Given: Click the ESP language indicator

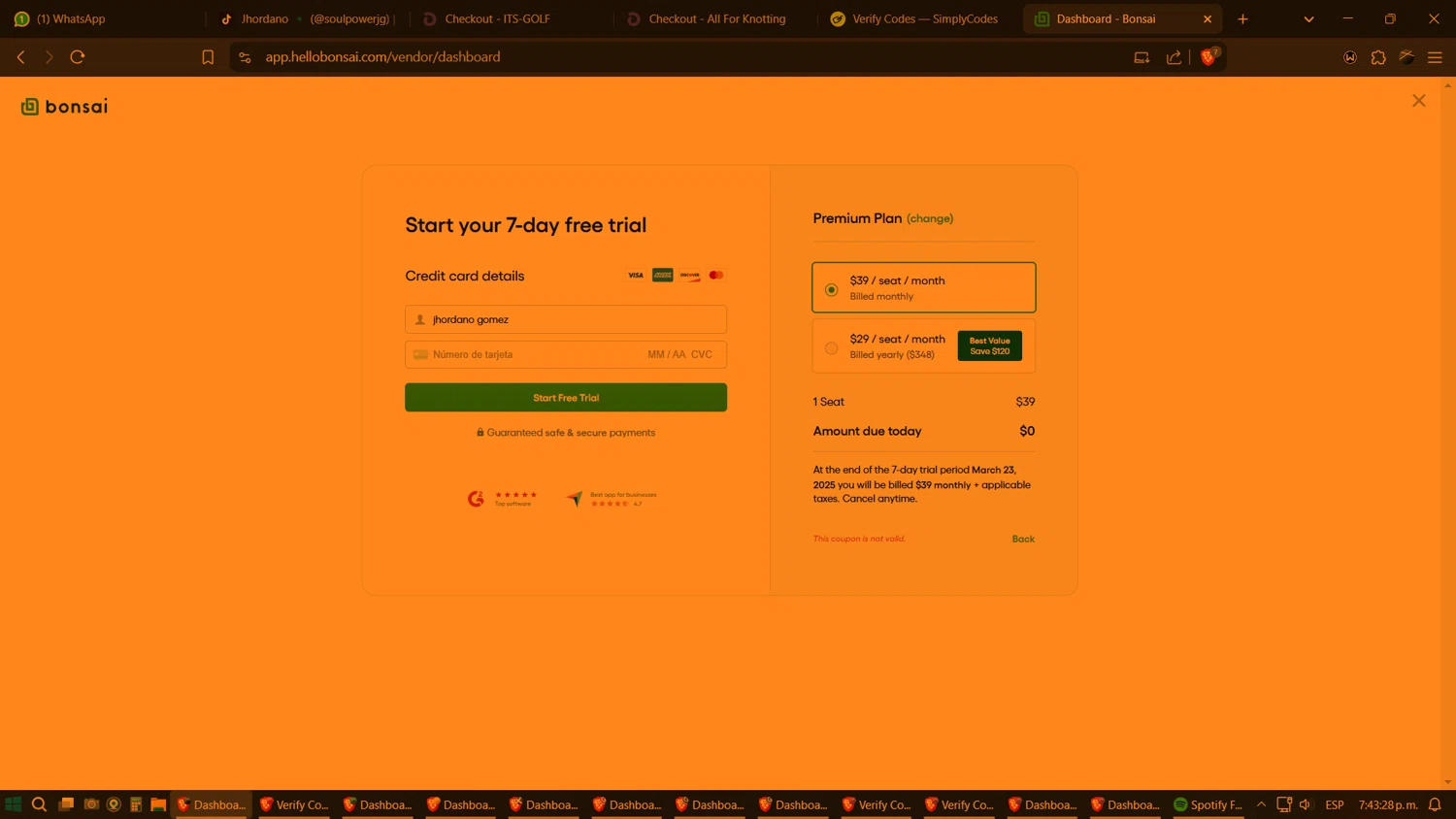Looking at the screenshot, I should click(x=1335, y=804).
